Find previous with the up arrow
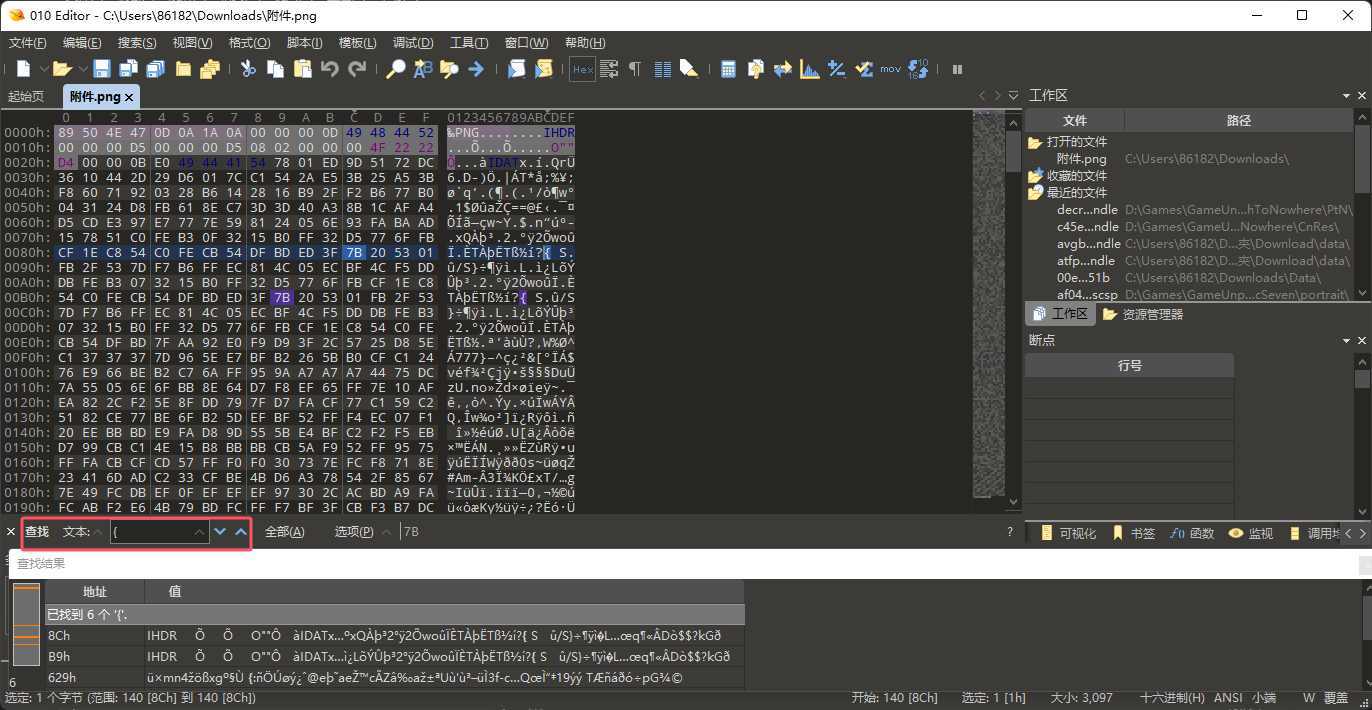The height and width of the screenshot is (710, 1372). (x=241, y=532)
